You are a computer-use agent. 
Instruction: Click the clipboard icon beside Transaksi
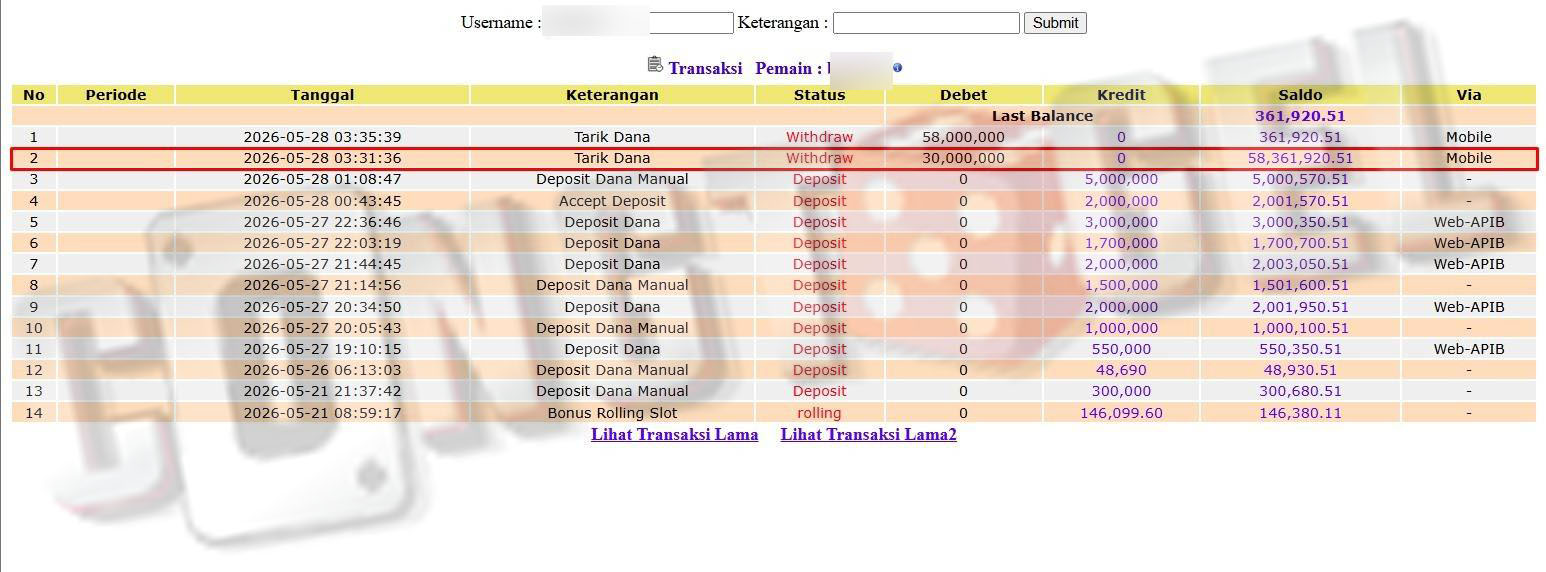[655, 65]
